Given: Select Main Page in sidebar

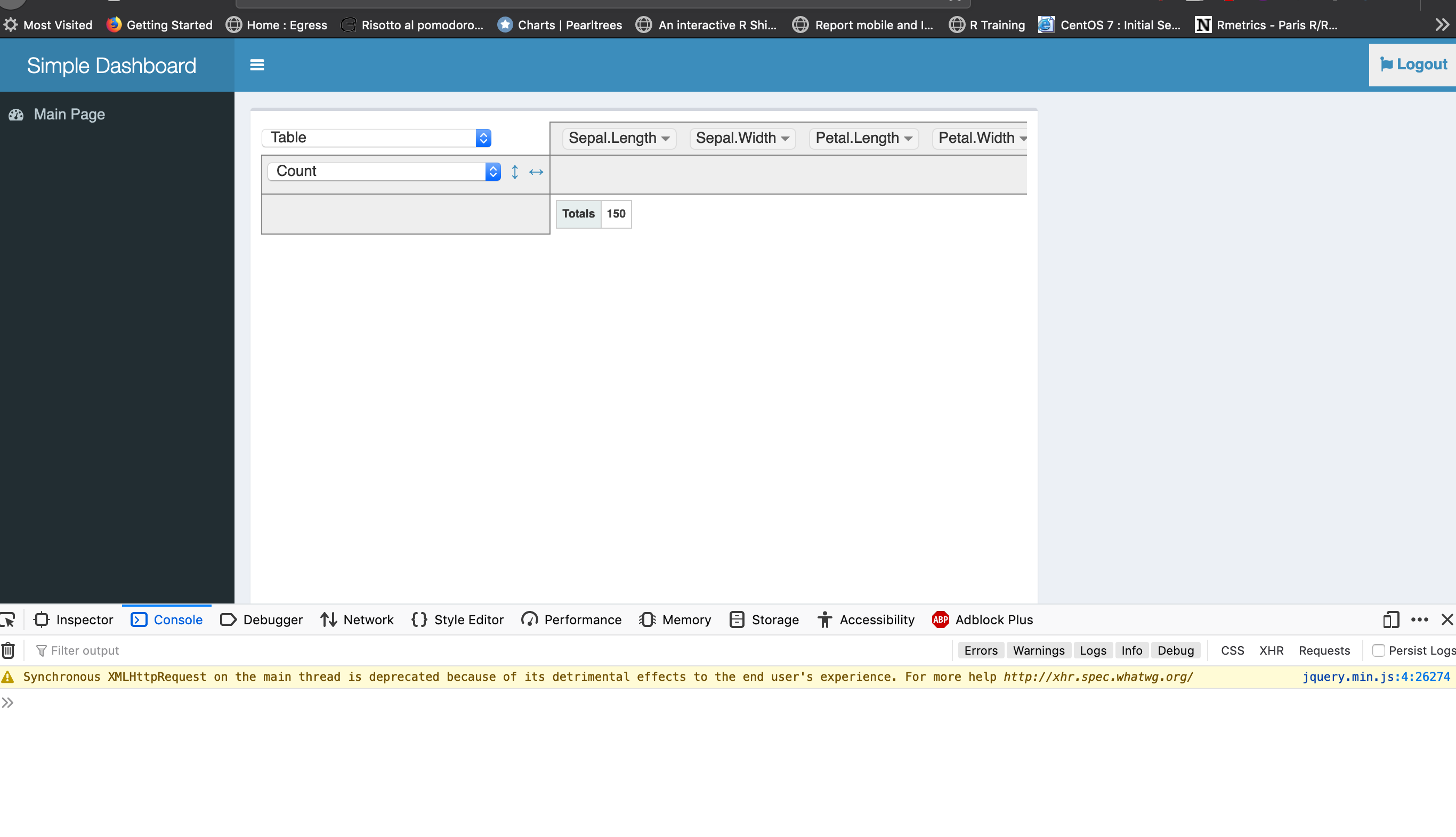Looking at the screenshot, I should [69, 115].
